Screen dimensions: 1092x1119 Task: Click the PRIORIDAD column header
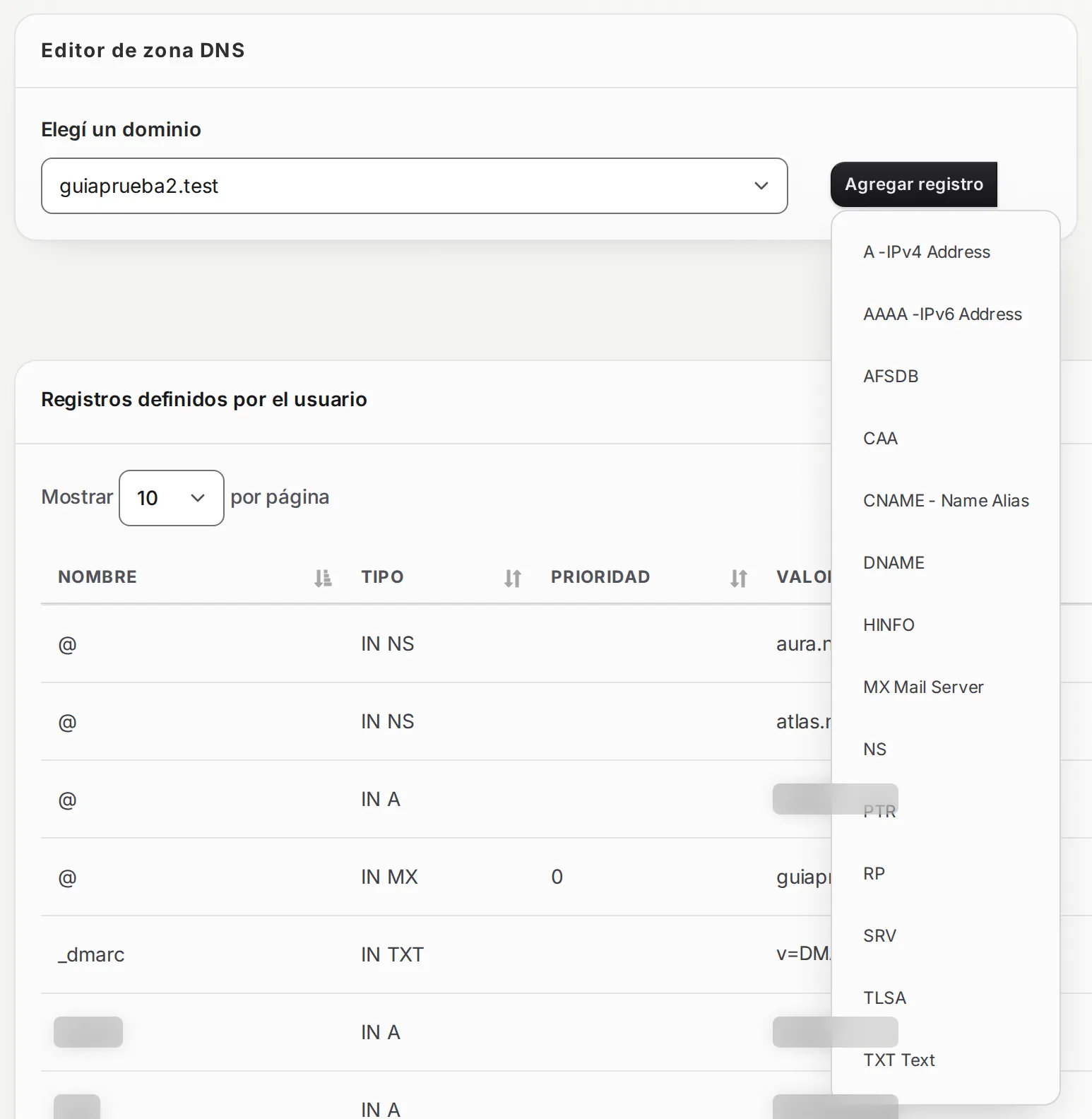click(600, 577)
